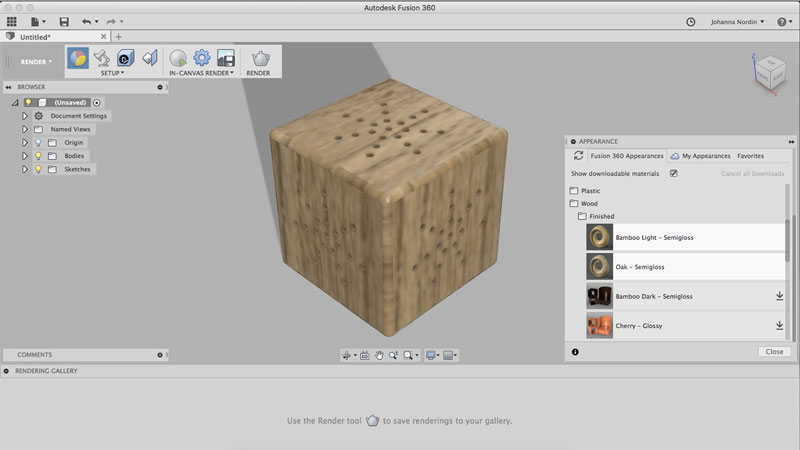
Task: Open the RENDER workspace dropdown
Action: click(37, 61)
